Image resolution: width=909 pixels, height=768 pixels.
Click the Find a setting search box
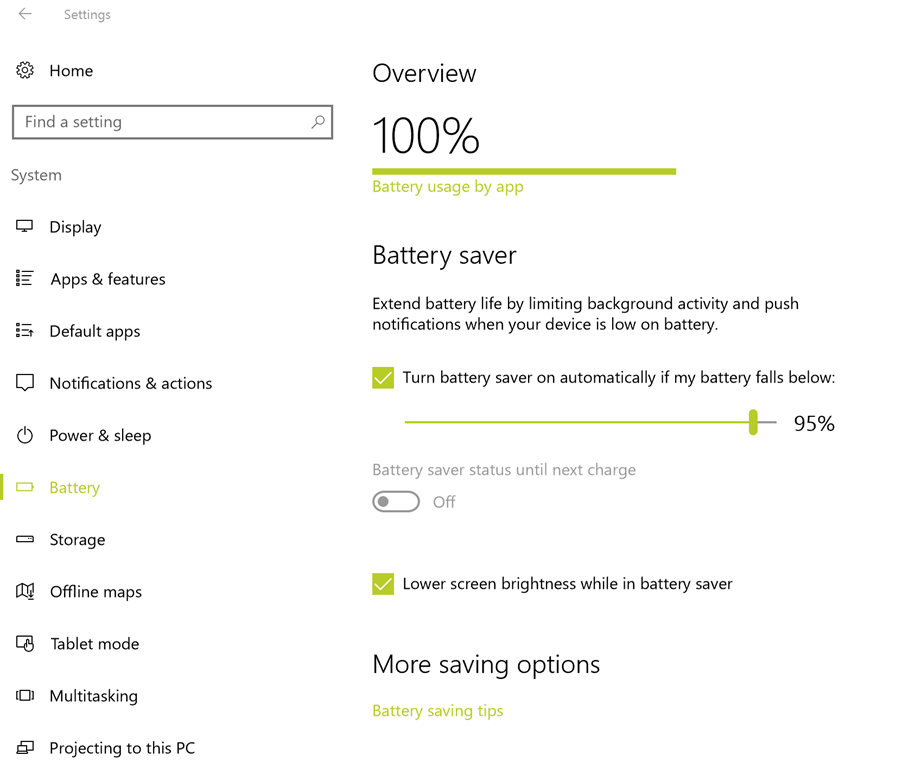pyautogui.click(x=160, y=122)
